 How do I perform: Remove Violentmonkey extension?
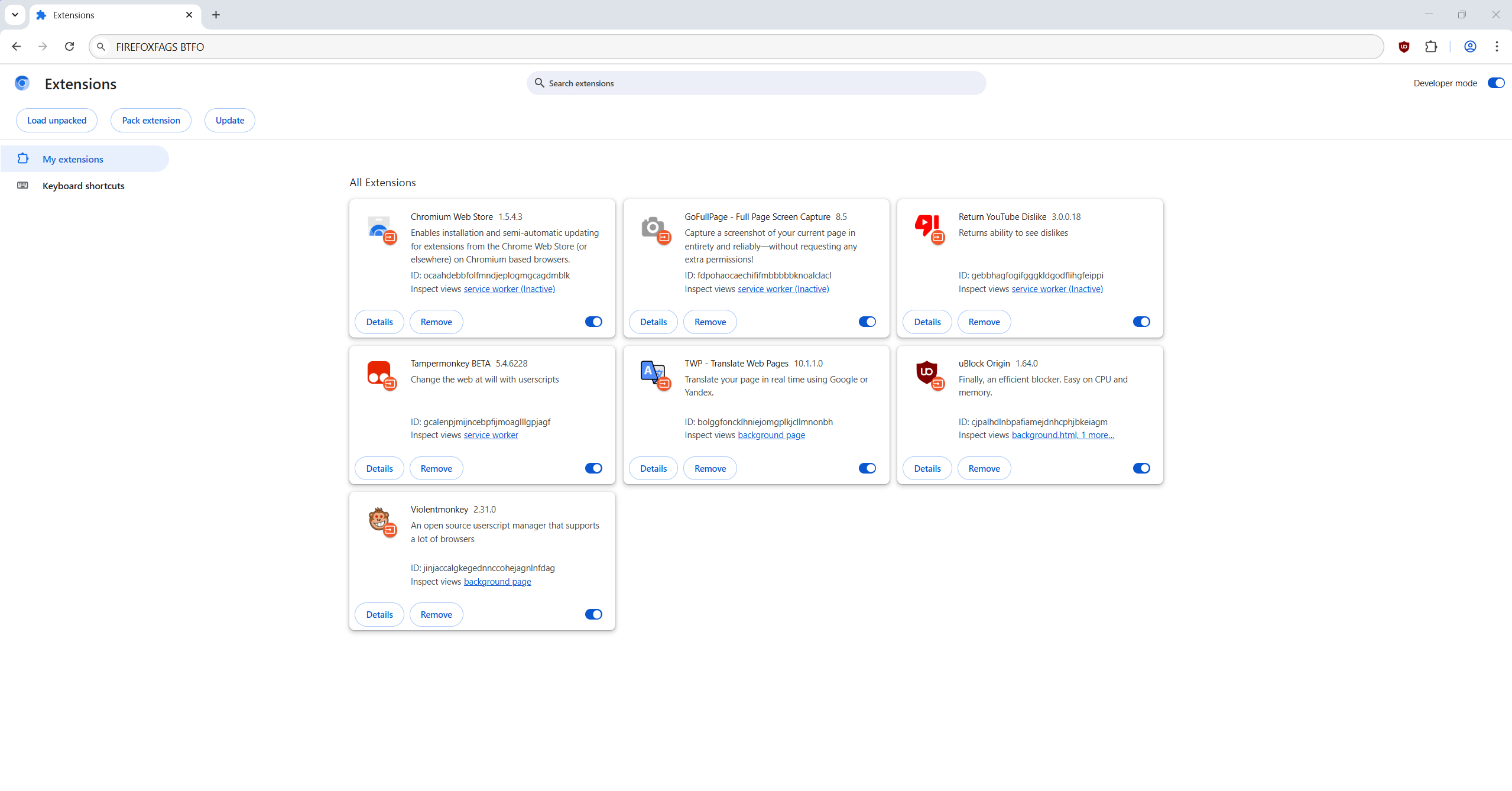436,615
